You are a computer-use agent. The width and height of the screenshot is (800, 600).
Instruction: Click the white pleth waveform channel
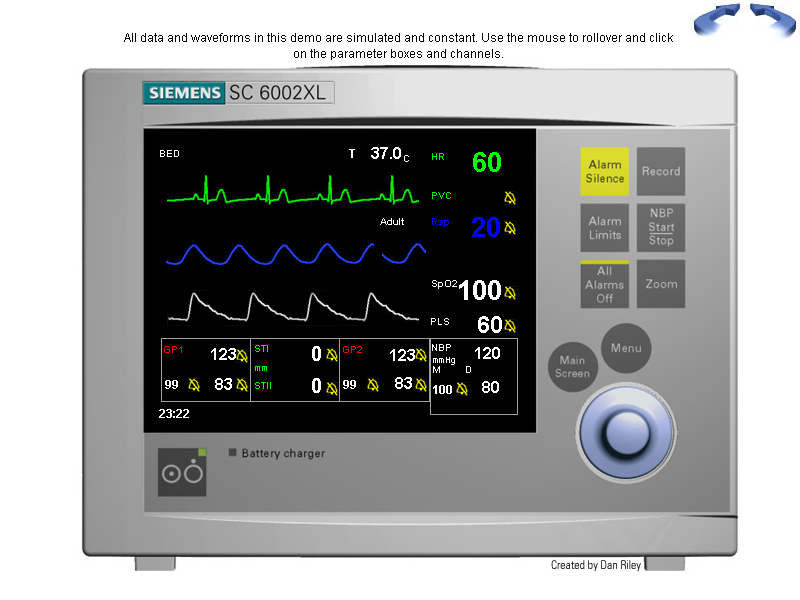pos(293,308)
